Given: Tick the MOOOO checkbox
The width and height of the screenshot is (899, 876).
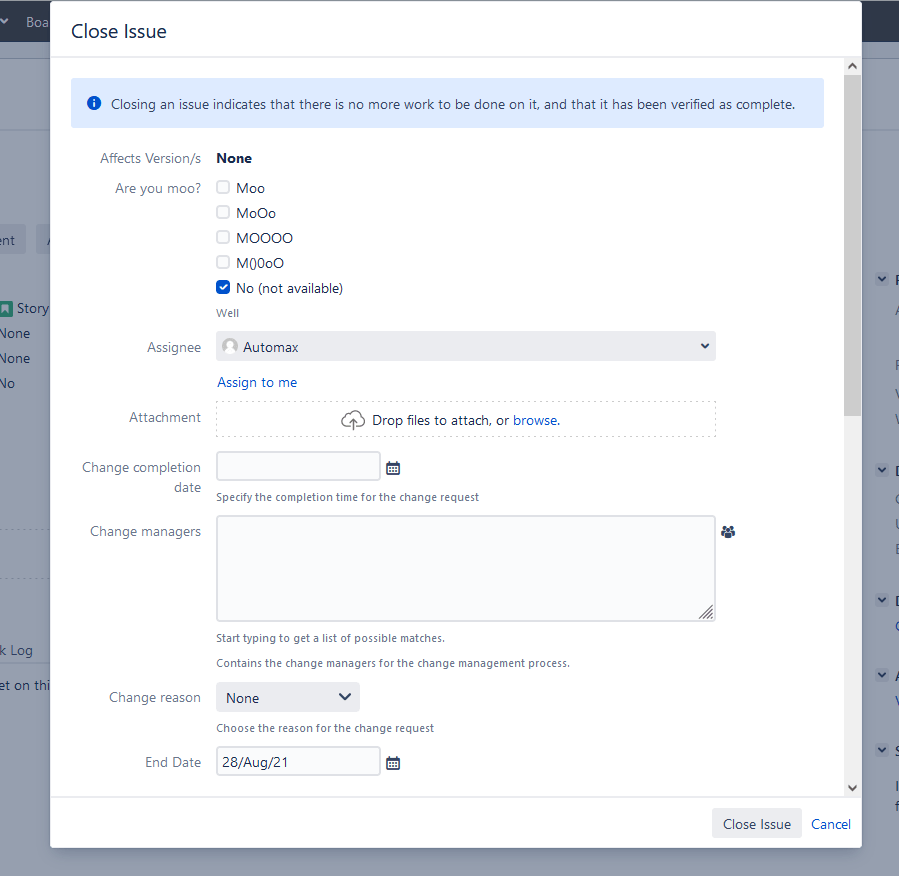Looking at the screenshot, I should click(x=223, y=238).
